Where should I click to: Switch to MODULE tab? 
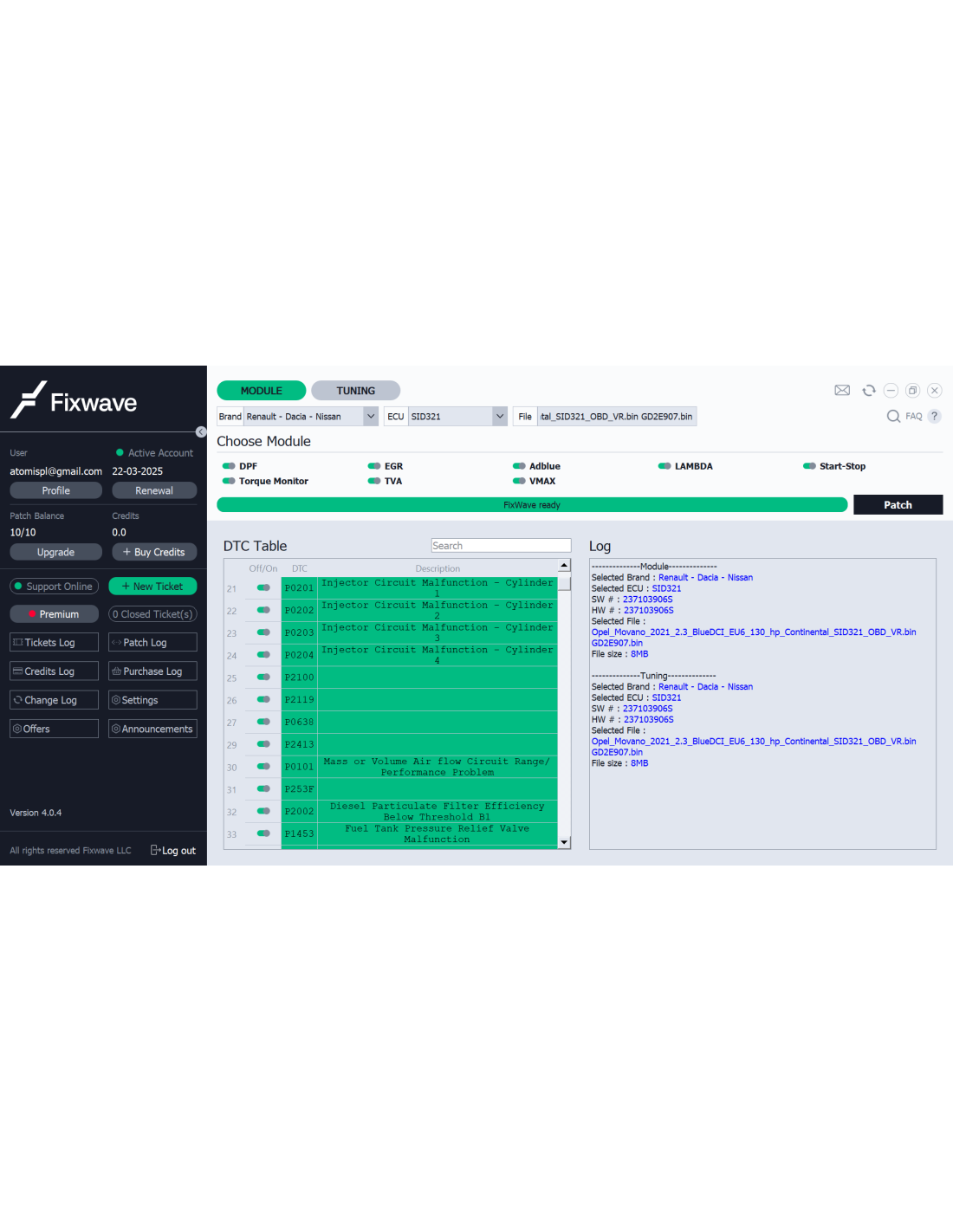[261, 391]
